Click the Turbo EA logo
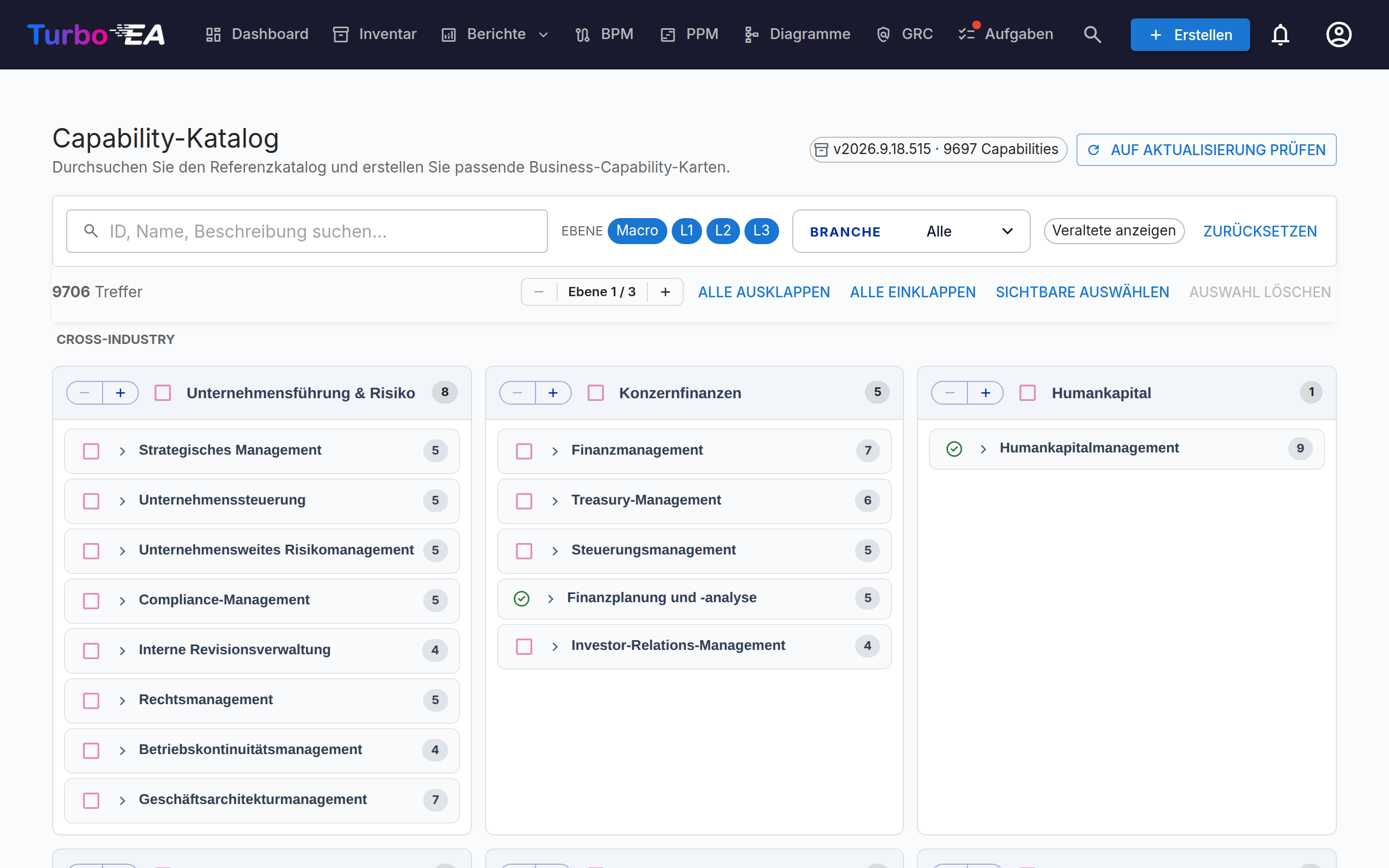This screenshot has width=1389, height=868. (96, 34)
